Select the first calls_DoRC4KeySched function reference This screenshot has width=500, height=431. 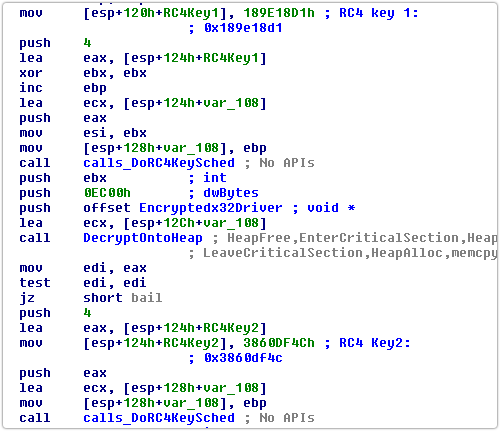[x=159, y=163]
